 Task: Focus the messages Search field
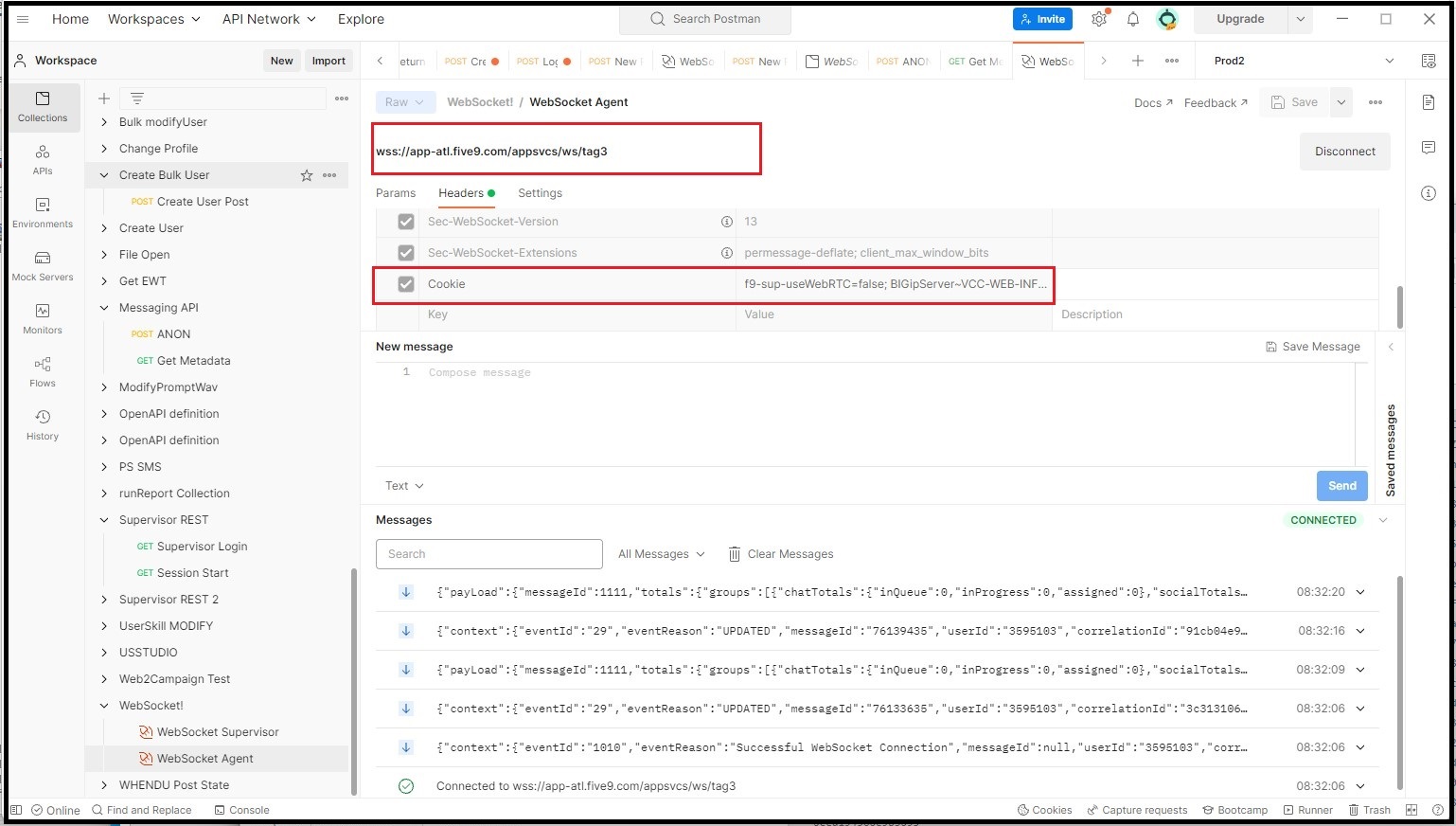pyautogui.click(x=489, y=554)
